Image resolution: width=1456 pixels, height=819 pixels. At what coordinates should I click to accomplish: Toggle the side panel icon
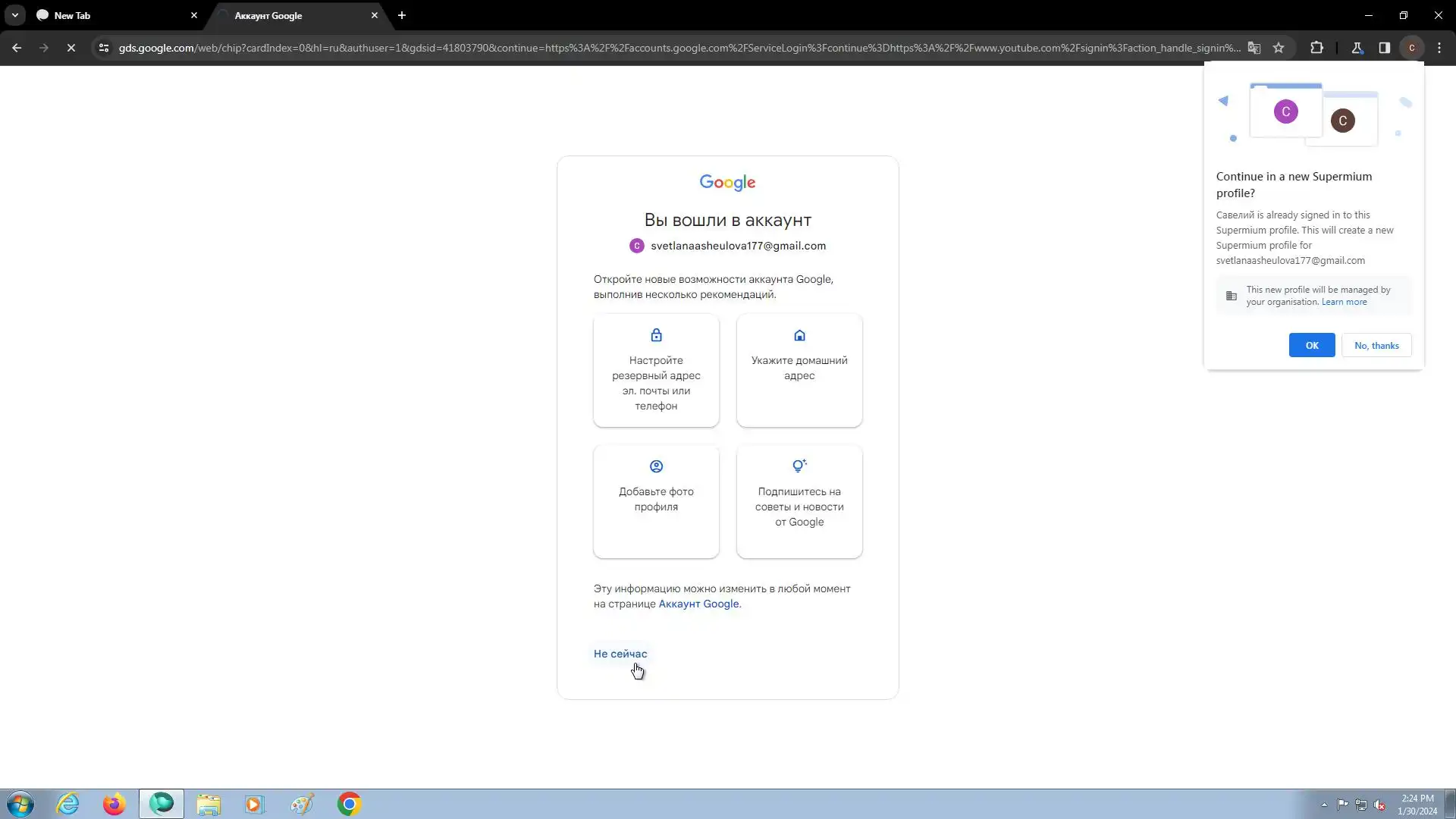tap(1384, 48)
